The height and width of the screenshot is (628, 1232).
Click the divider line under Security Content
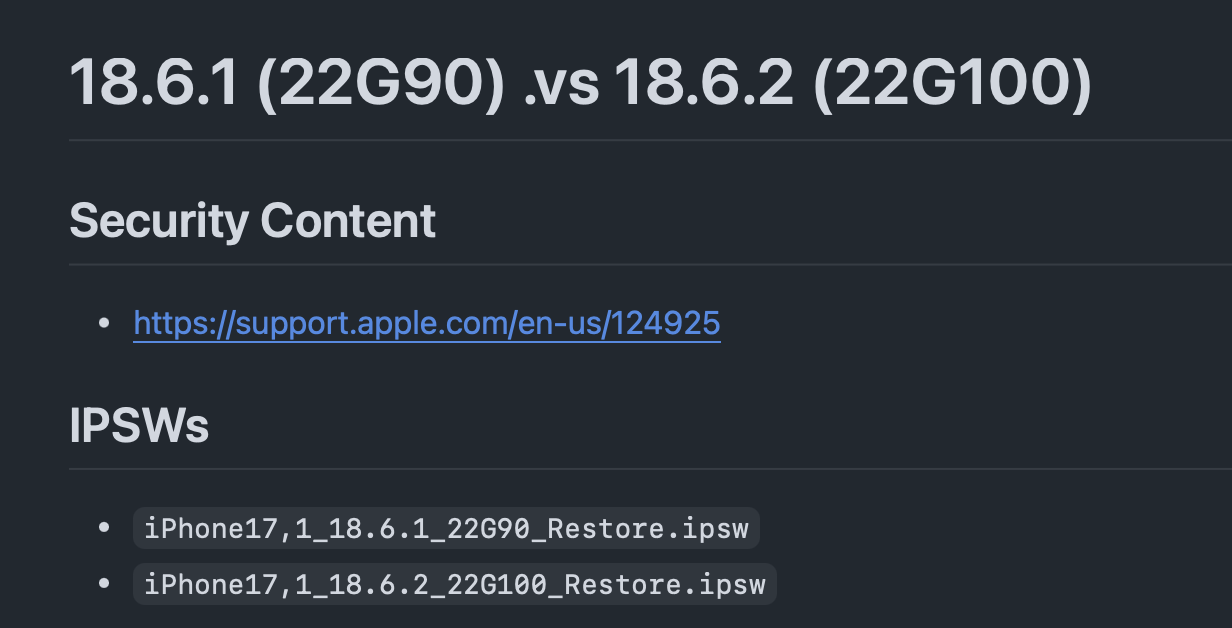650,265
